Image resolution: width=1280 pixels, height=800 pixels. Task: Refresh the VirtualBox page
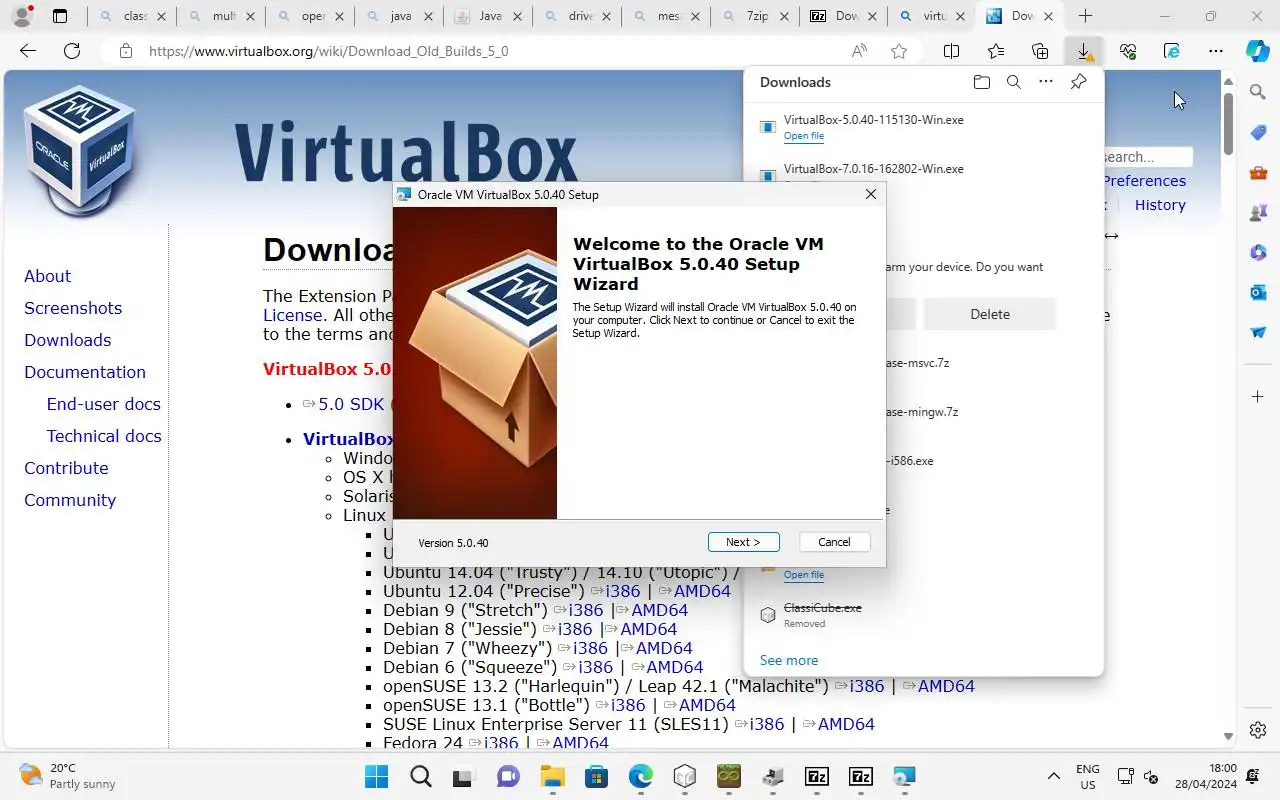(72, 51)
